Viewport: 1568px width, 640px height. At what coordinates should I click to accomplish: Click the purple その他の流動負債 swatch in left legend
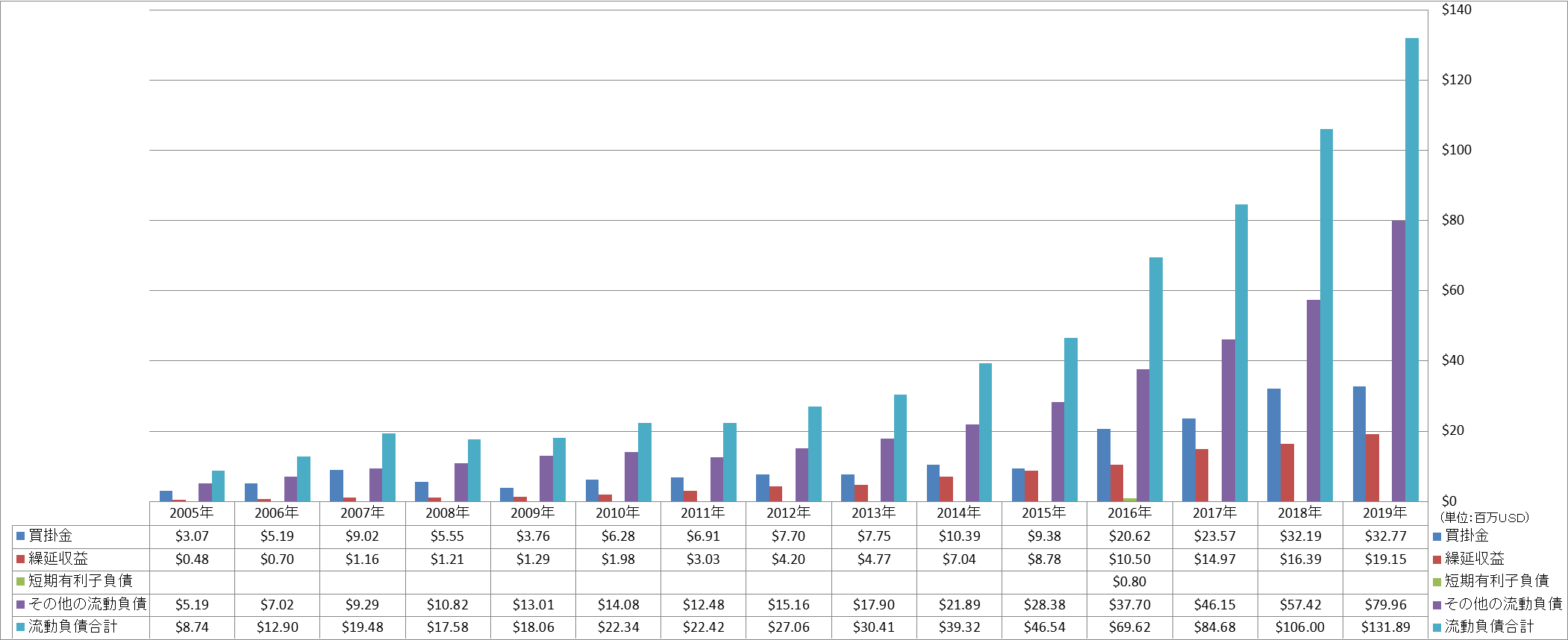pyautogui.click(x=21, y=604)
